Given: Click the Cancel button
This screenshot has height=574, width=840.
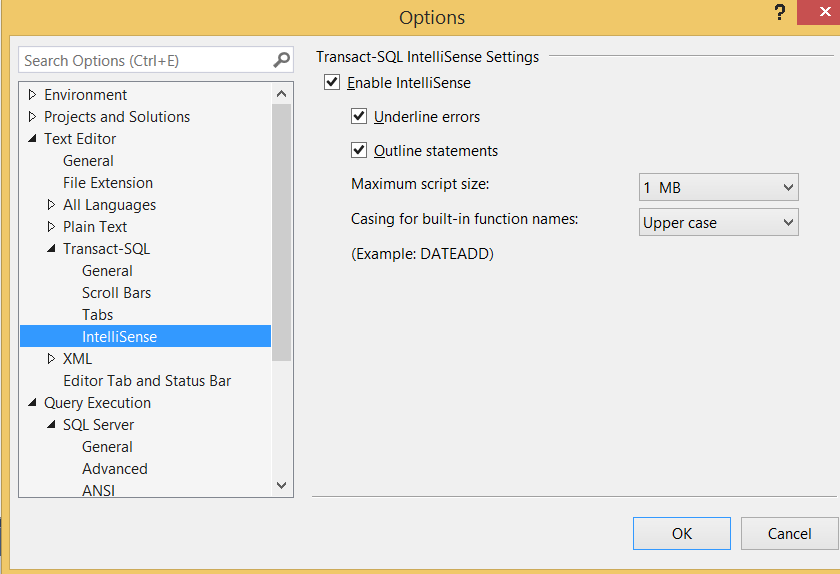Looking at the screenshot, I should (789, 533).
